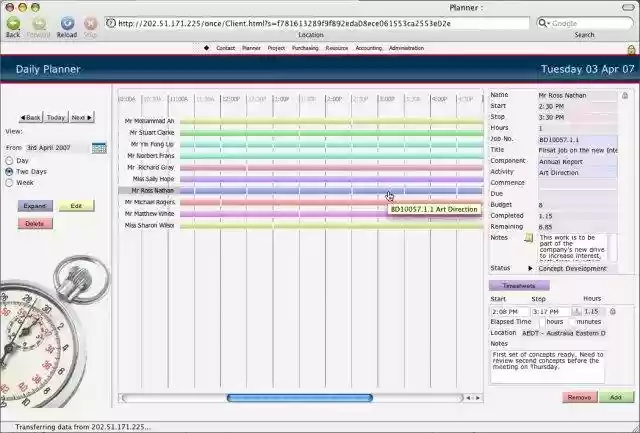This screenshot has height=433, width=640.
Task: Open the Purchasing menu
Action: (x=305, y=48)
